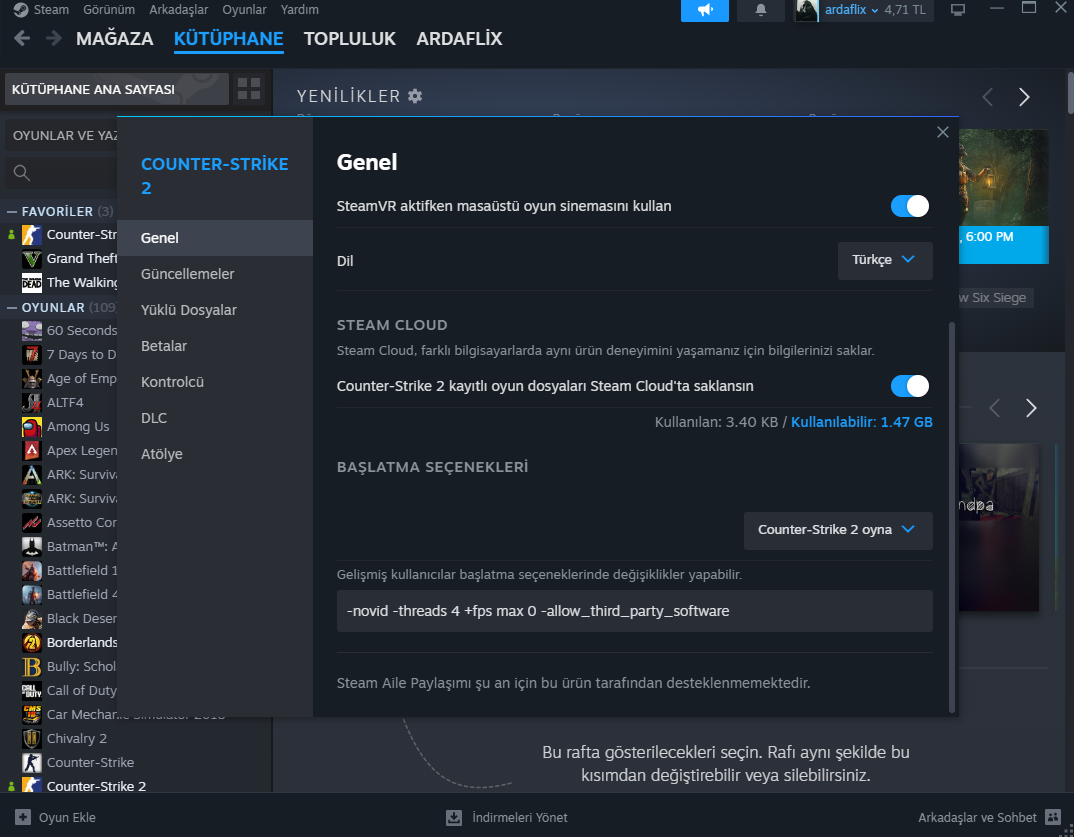Open the Arkadaşlar menu

click(179, 10)
